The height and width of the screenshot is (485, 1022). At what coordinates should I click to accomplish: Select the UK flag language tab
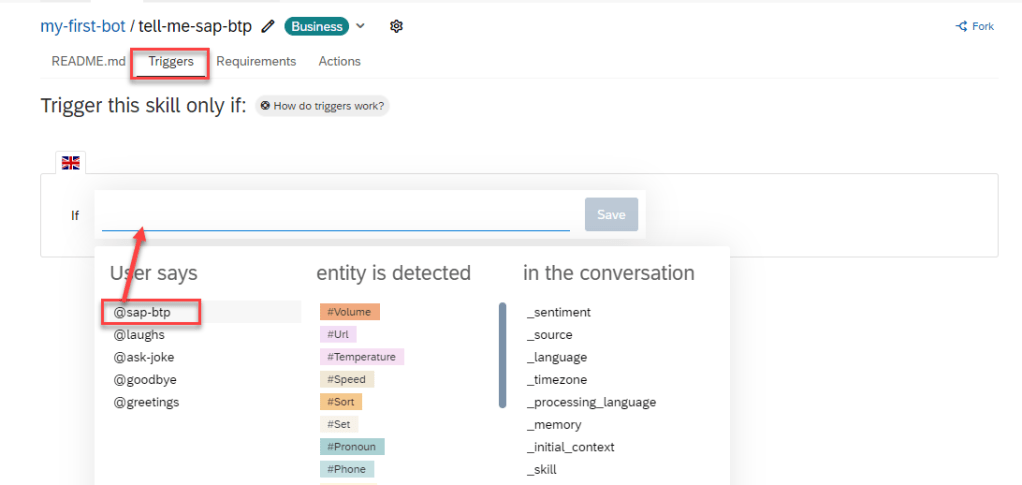71,162
